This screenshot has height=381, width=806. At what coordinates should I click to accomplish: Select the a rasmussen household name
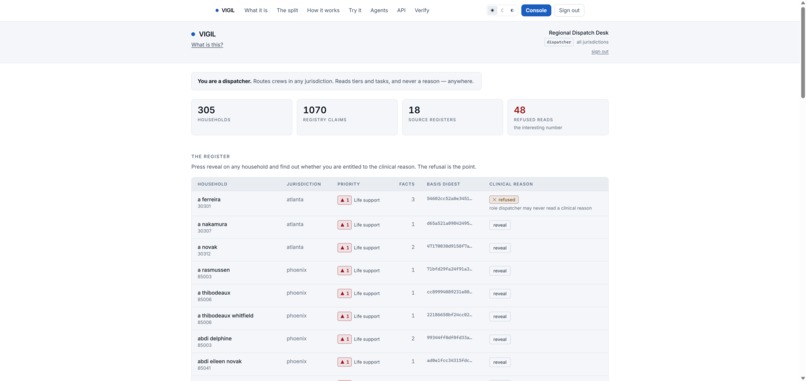[214, 270]
